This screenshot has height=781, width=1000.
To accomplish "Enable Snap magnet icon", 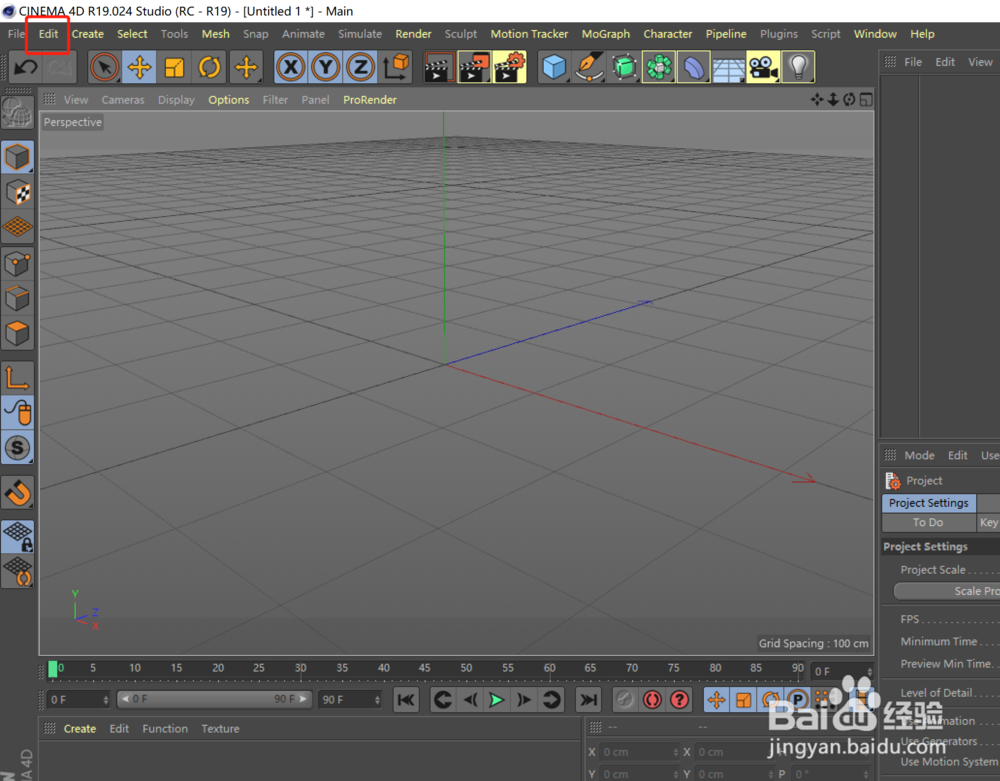I will (17, 493).
